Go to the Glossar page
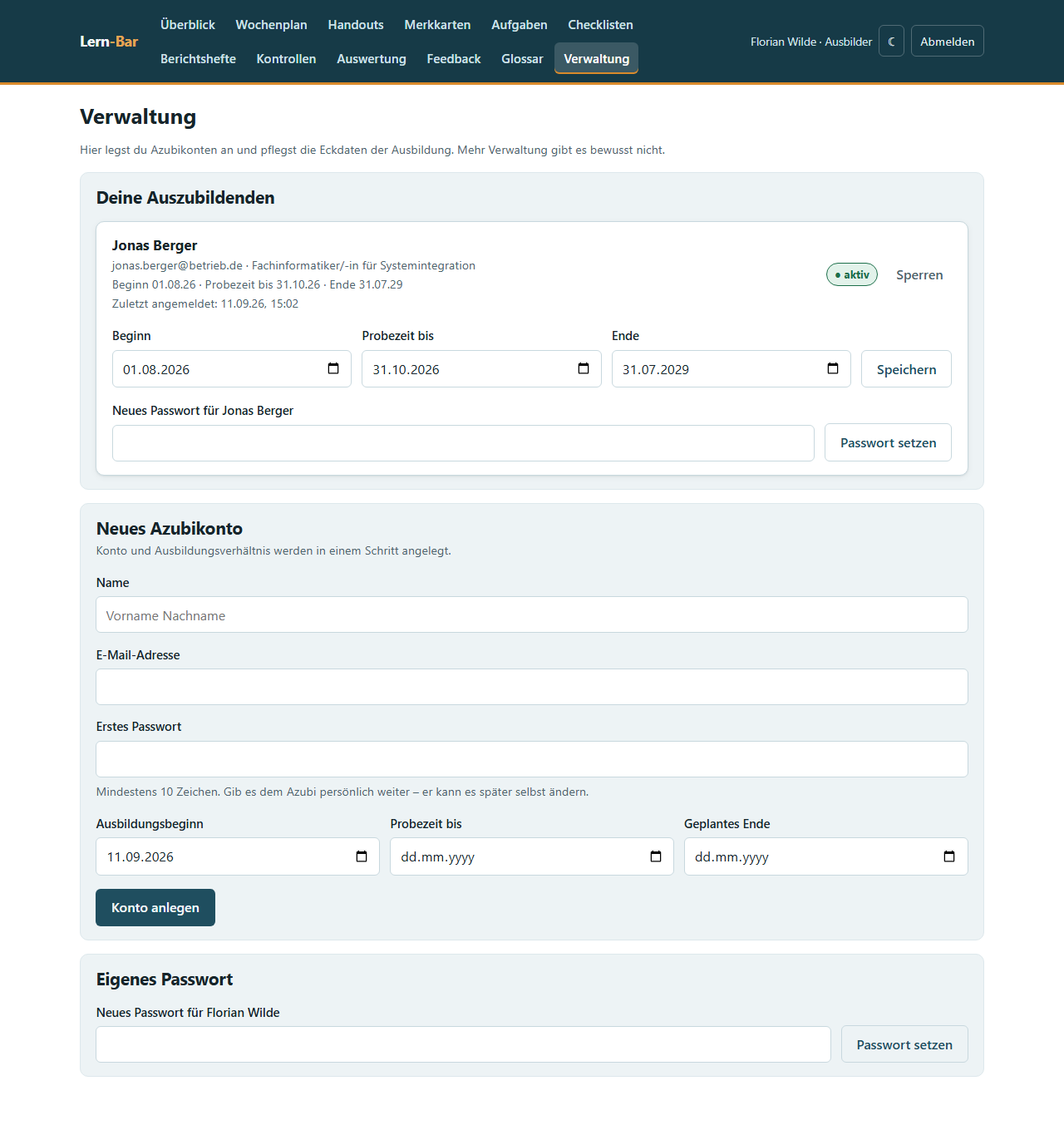The image size is (1064, 1130). click(522, 59)
